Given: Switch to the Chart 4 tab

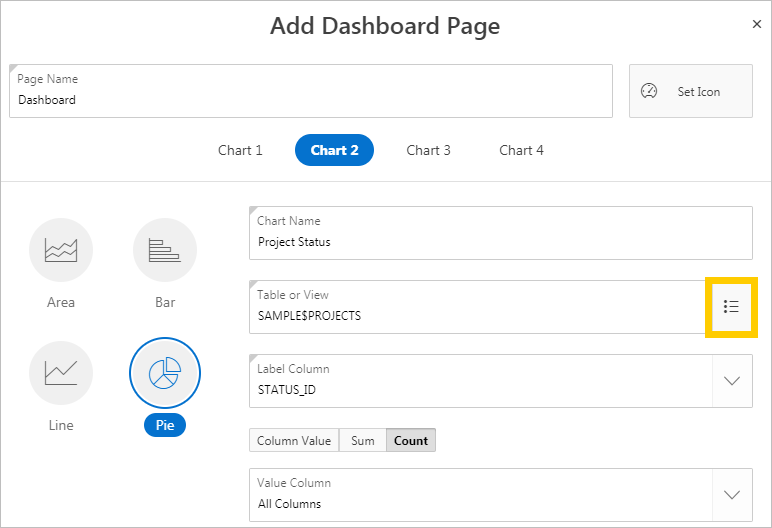Looking at the screenshot, I should tap(521, 150).
